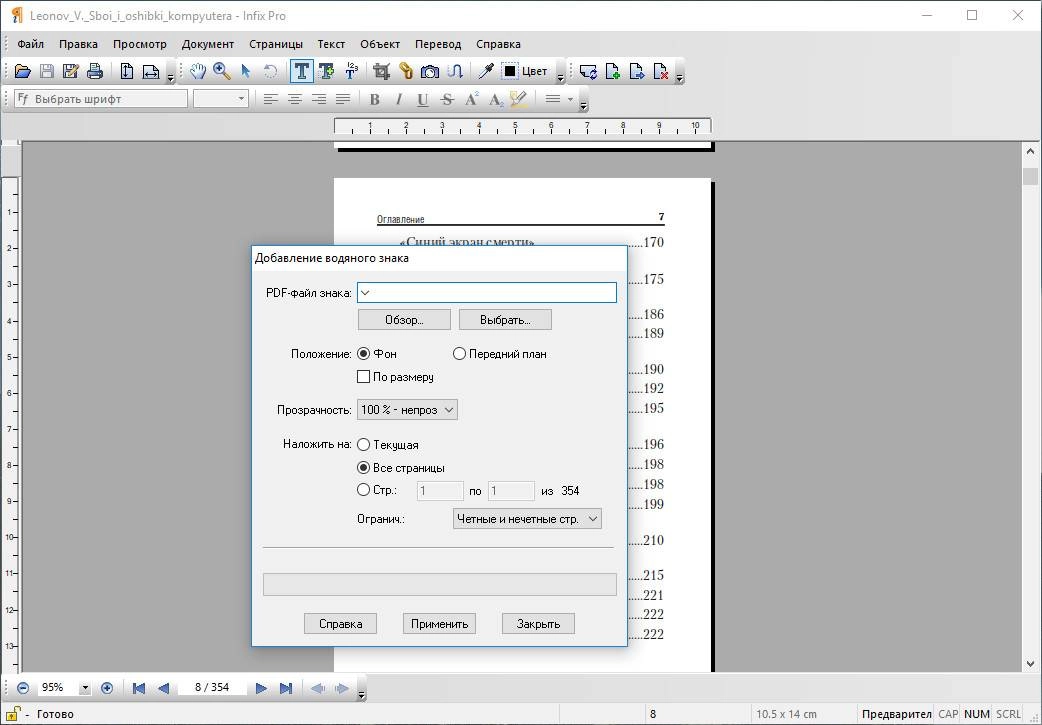Expand the navigation toolbar options chevron
1042x725 pixels.
[362, 695]
